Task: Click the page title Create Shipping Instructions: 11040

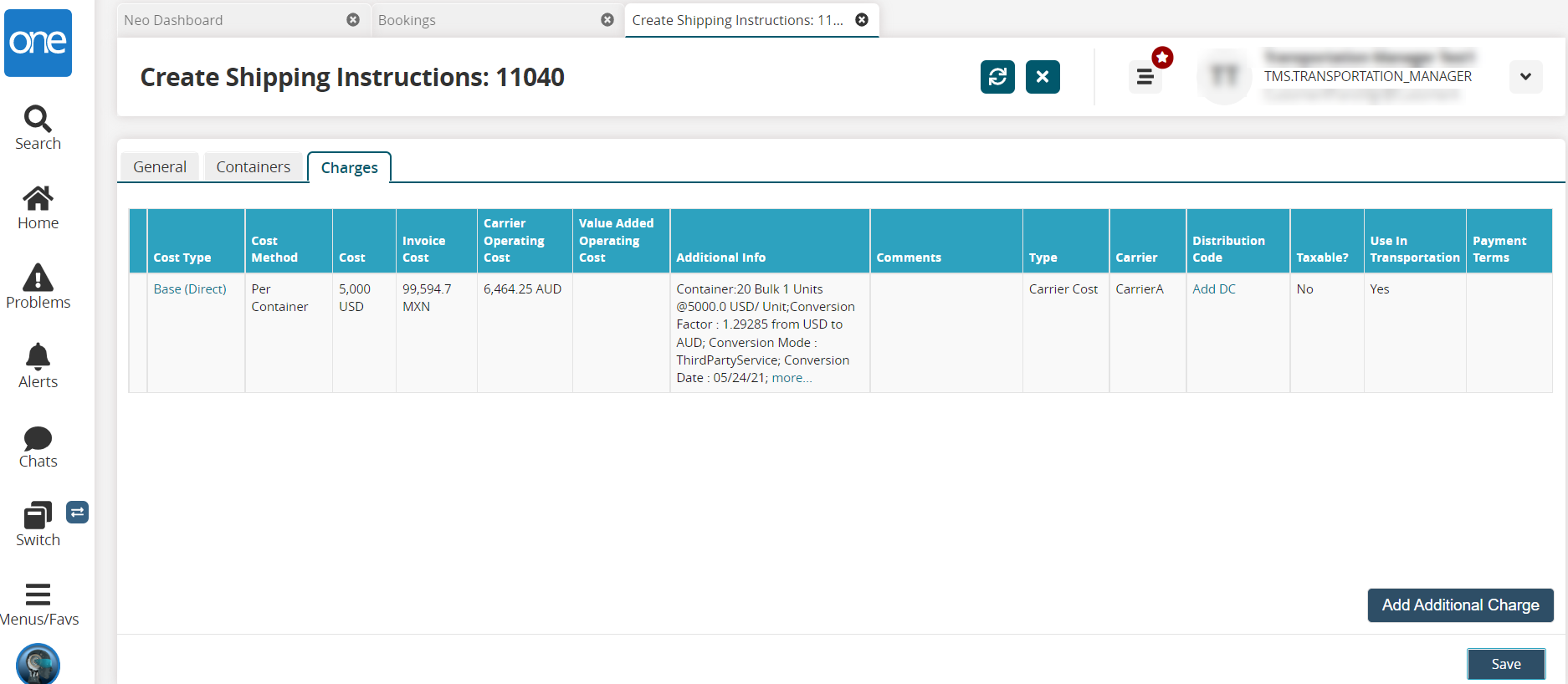Action: [352, 77]
